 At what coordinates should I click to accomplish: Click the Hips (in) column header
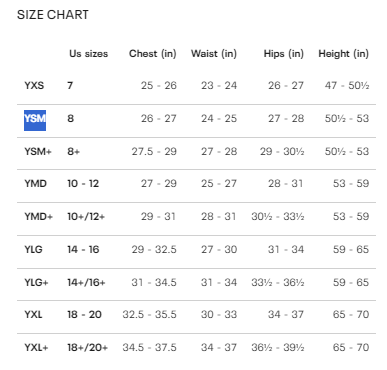pos(284,54)
